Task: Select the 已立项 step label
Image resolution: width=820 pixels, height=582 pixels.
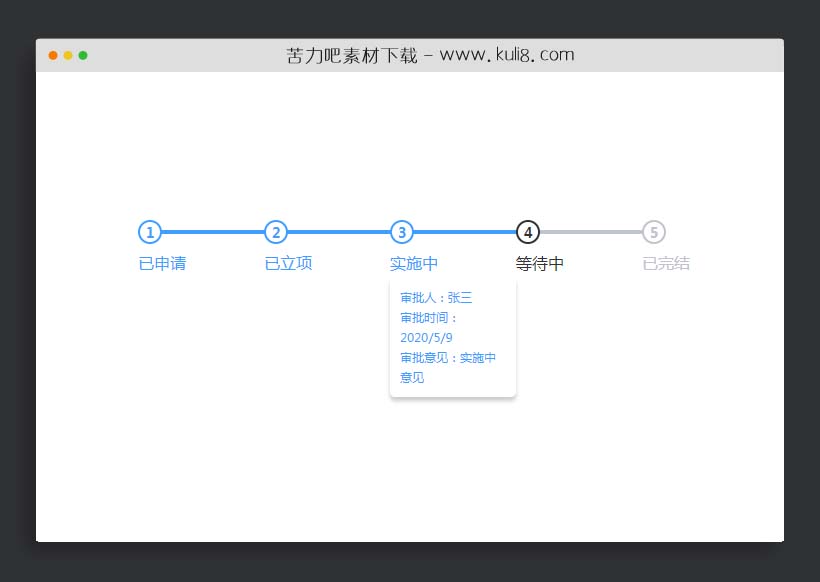Action: point(287,263)
